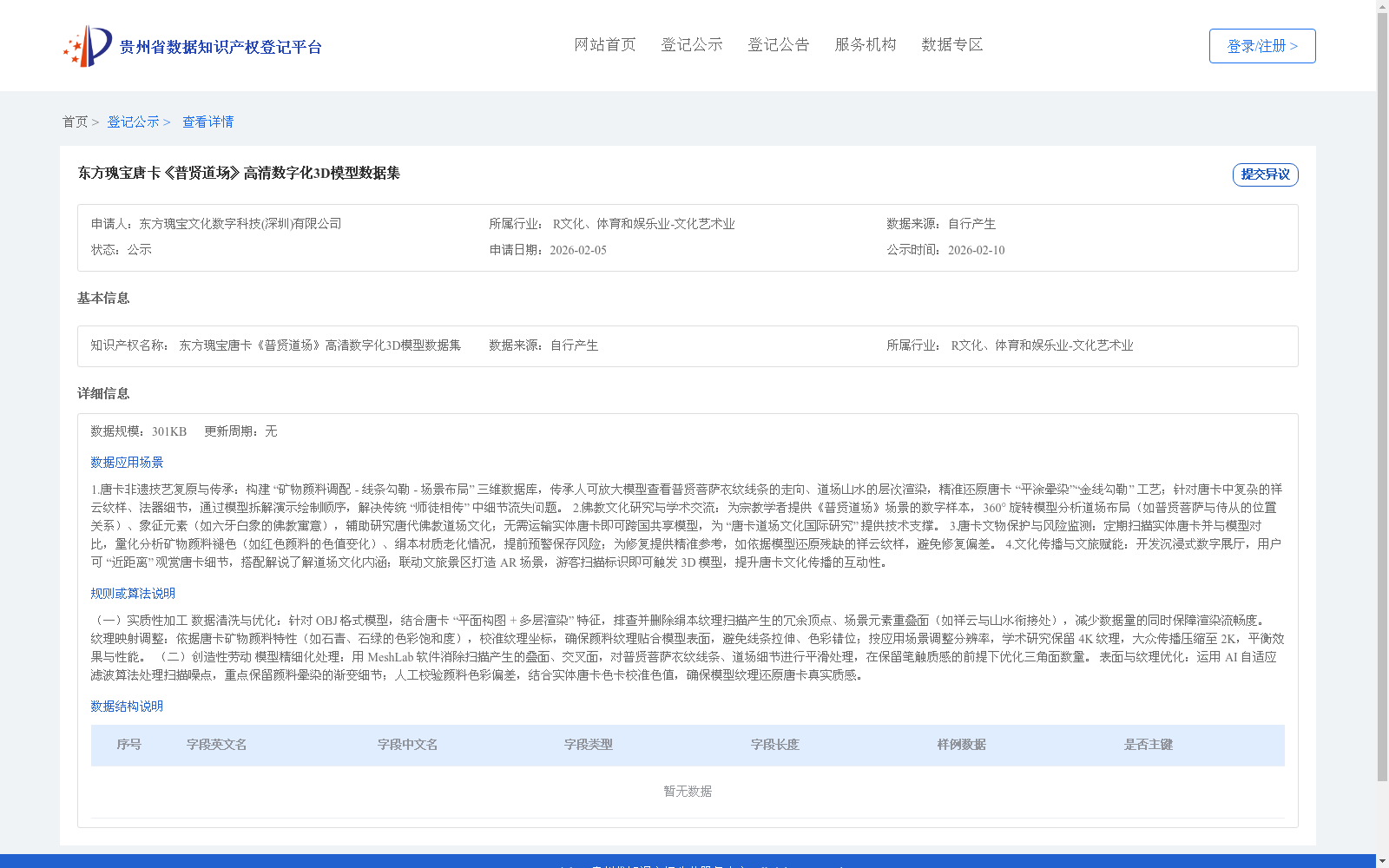Image resolution: width=1389 pixels, height=868 pixels.
Task: Click the scrollbar up arrow
Action: 1382,6
